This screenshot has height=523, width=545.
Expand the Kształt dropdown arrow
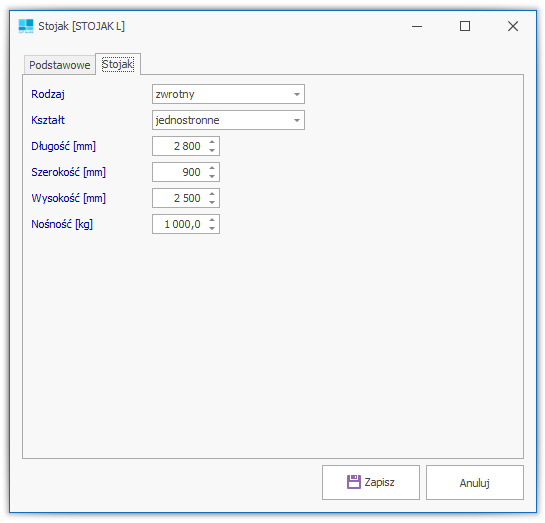pos(296,120)
